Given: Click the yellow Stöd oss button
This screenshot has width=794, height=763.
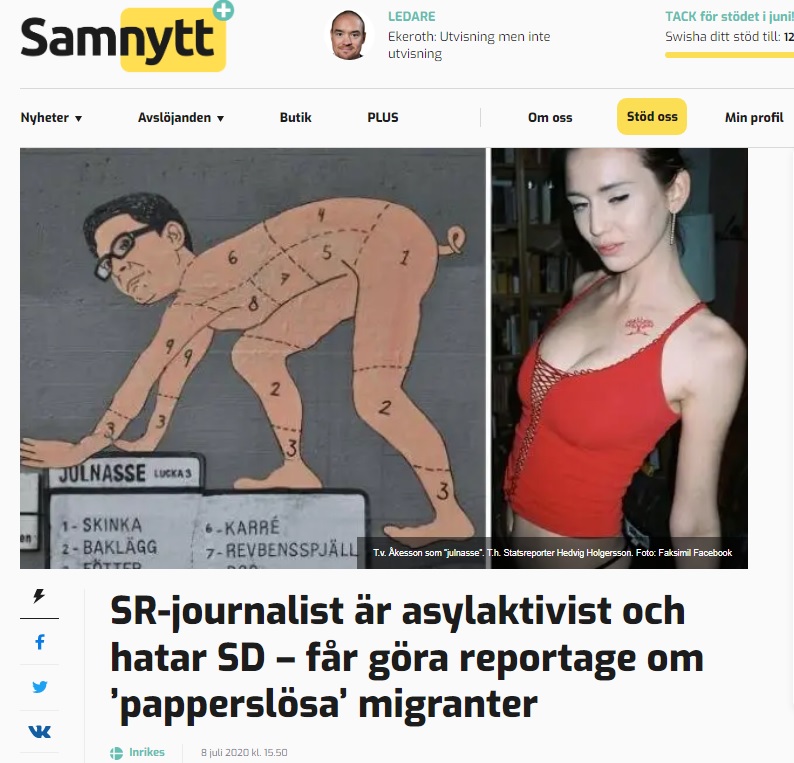Looking at the screenshot, I should pos(652,116).
